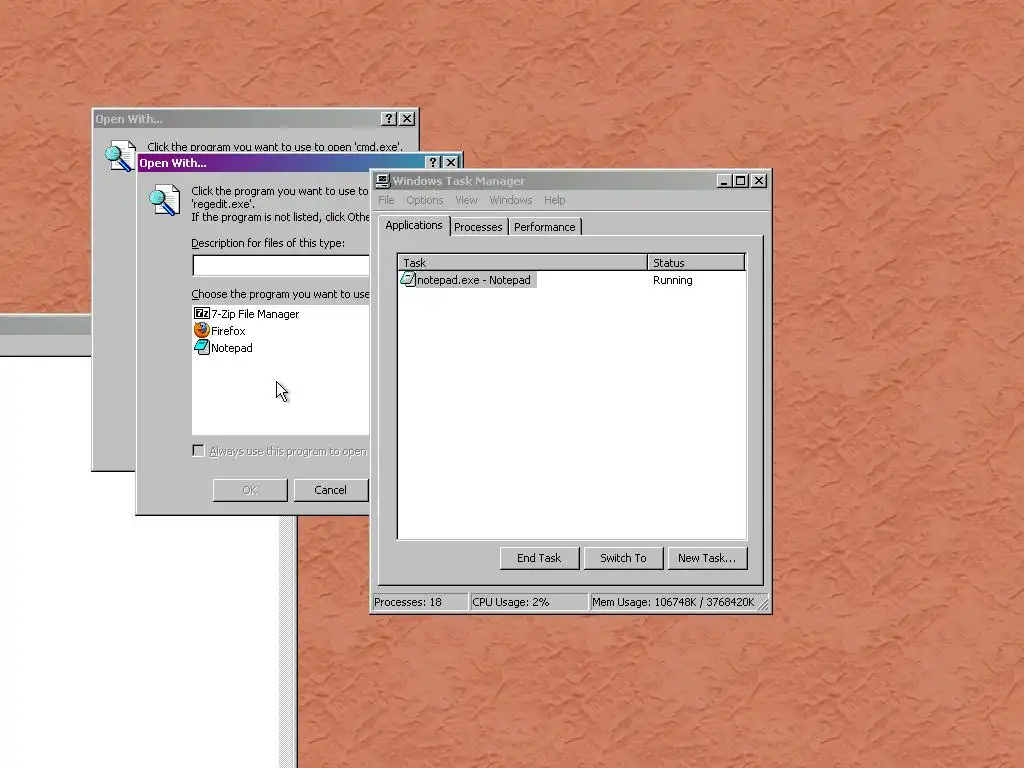The height and width of the screenshot is (768, 1024).
Task: Click the scrollbar of the background window
Action: click(287, 642)
